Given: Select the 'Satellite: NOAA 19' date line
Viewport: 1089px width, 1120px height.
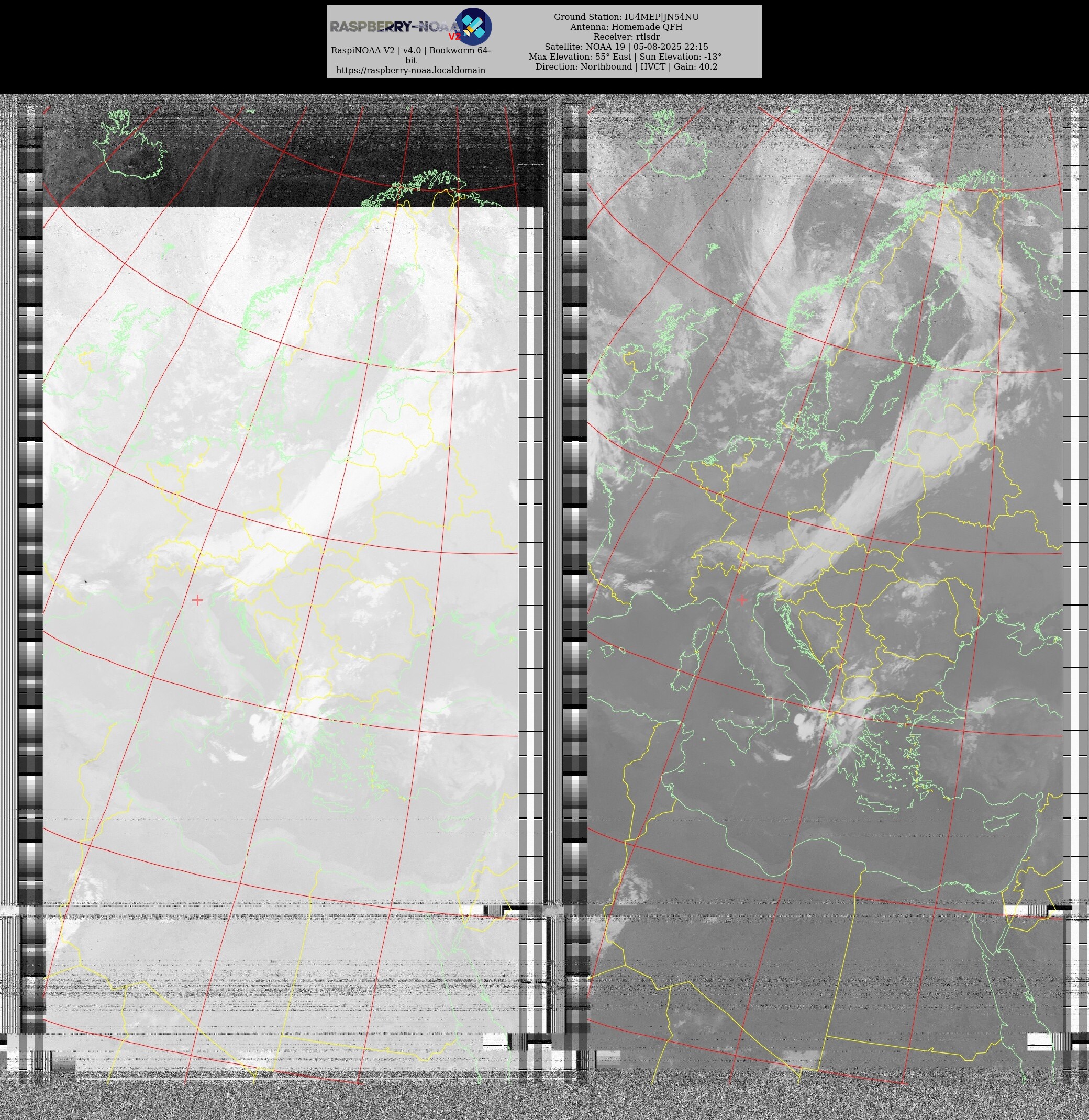Looking at the screenshot, I should coord(626,47).
